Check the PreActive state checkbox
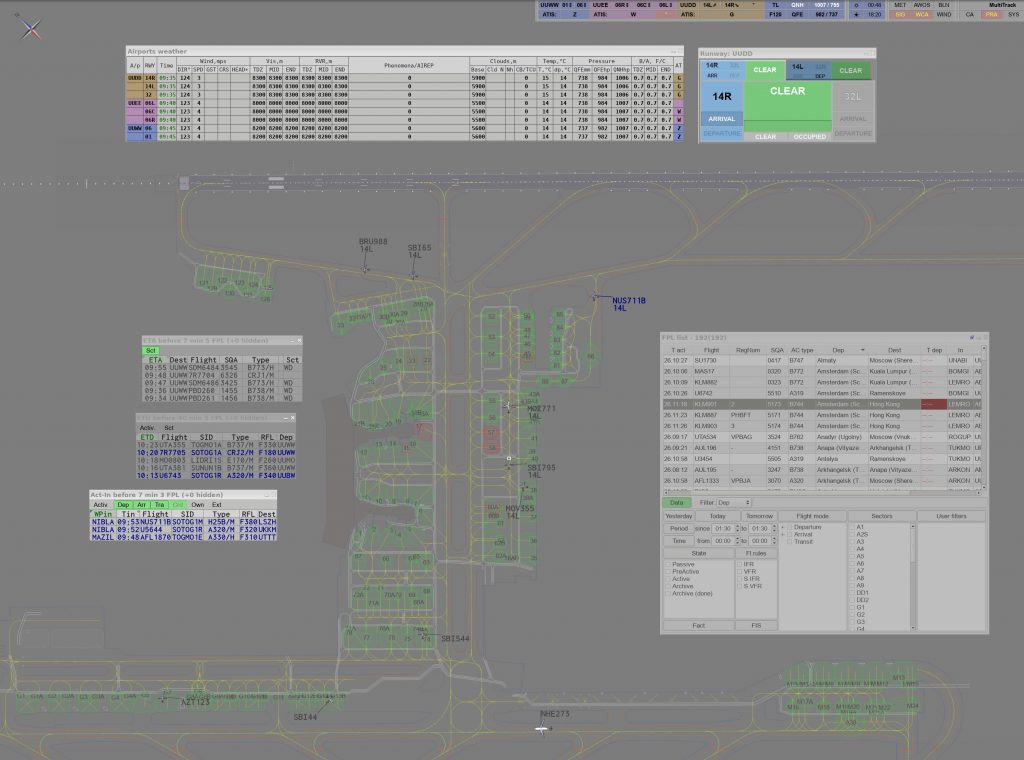1024x760 pixels. 668,571
